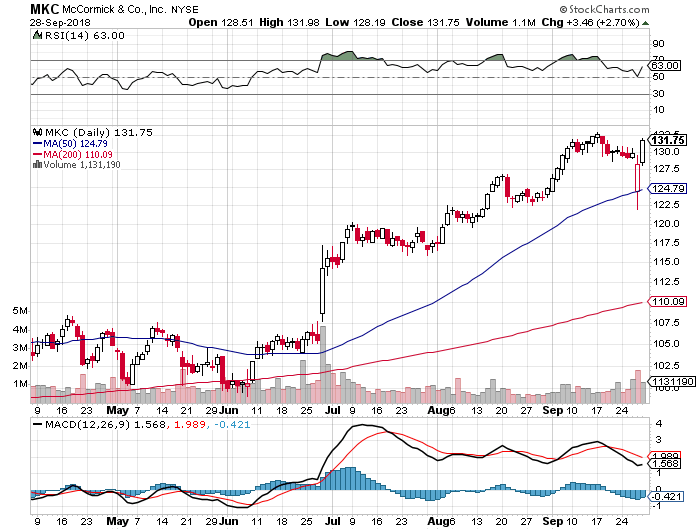Click the 'Jun' month label on MACD axis
The height and width of the screenshot is (530, 696).
pos(229,521)
